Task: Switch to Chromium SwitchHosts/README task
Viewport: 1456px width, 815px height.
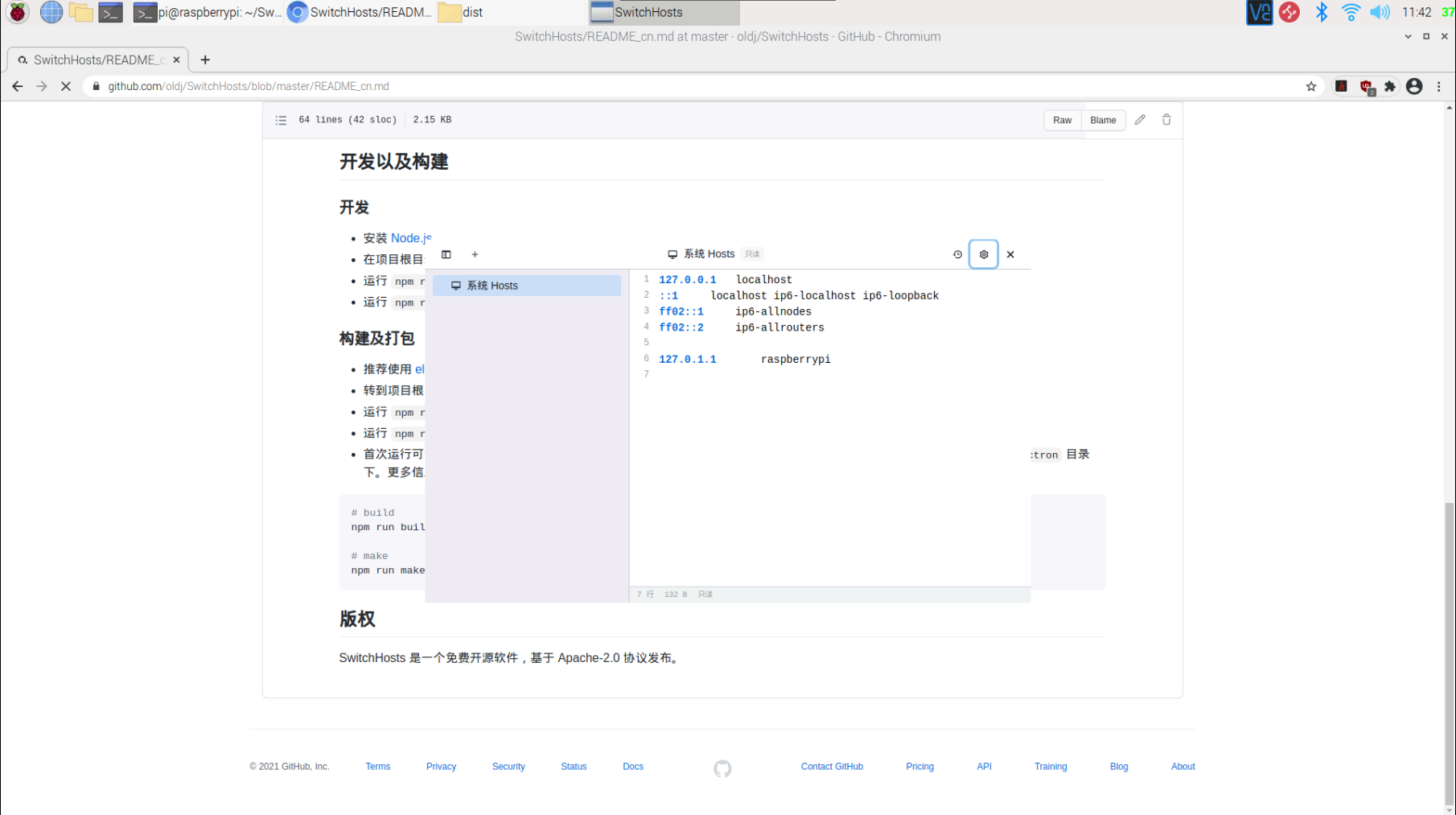Action: 360,12
